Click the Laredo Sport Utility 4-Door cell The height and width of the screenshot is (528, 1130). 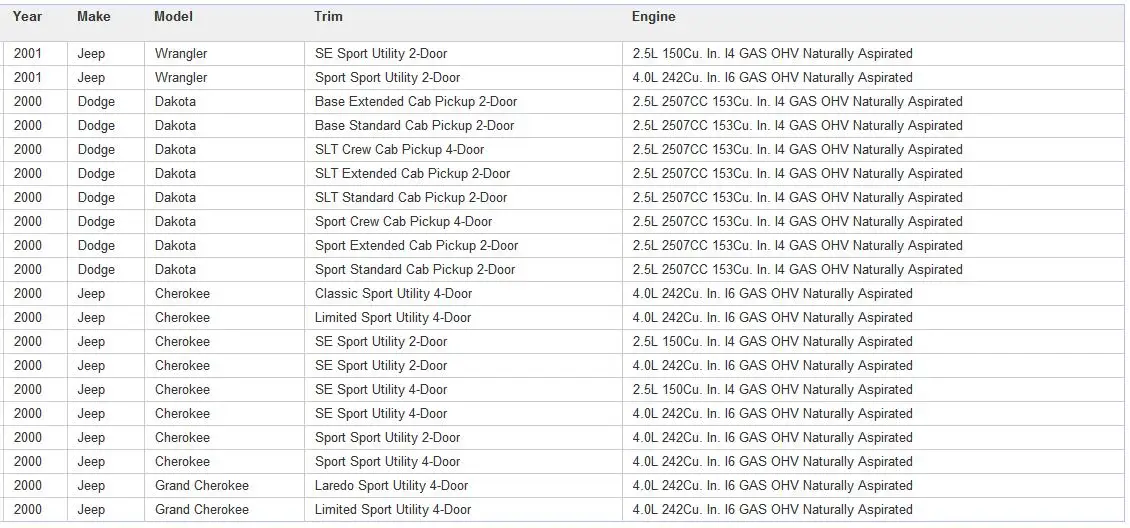(391, 486)
